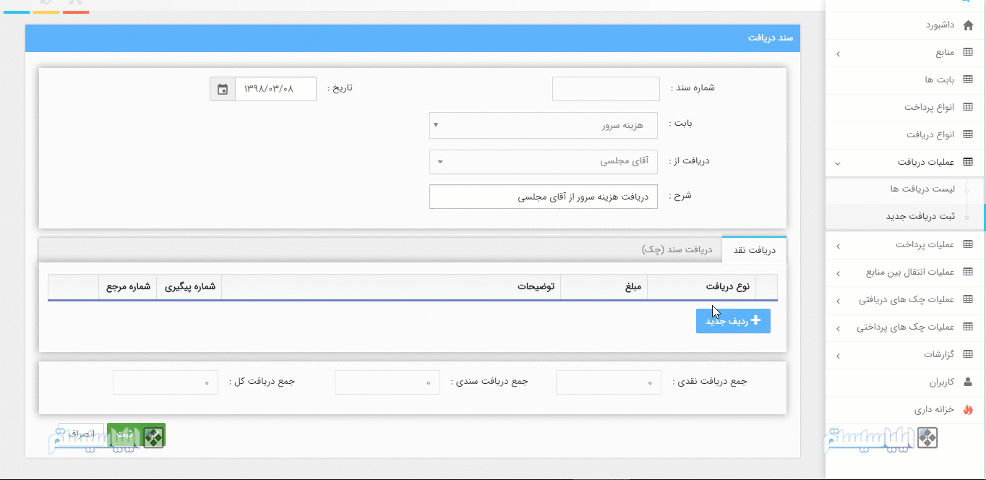986x480 pixels.
Task: Focus the شماره سند input field
Action: click(606, 89)
